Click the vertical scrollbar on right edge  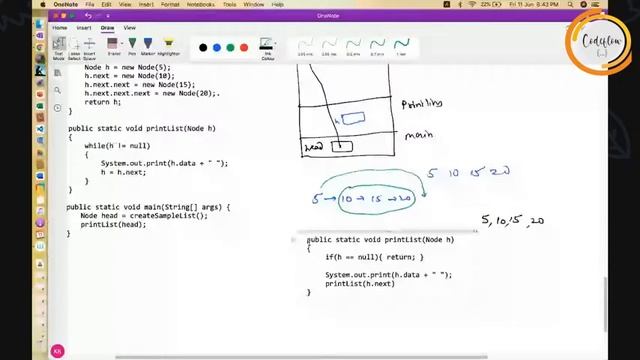(605, 304)
